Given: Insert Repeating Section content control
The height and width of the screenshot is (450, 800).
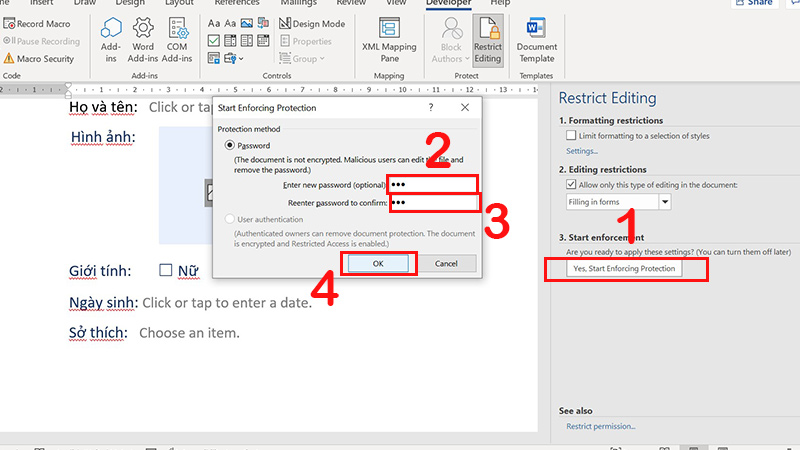Looking at the screenshot, I should pyautogui.click(x=214, y=58).
